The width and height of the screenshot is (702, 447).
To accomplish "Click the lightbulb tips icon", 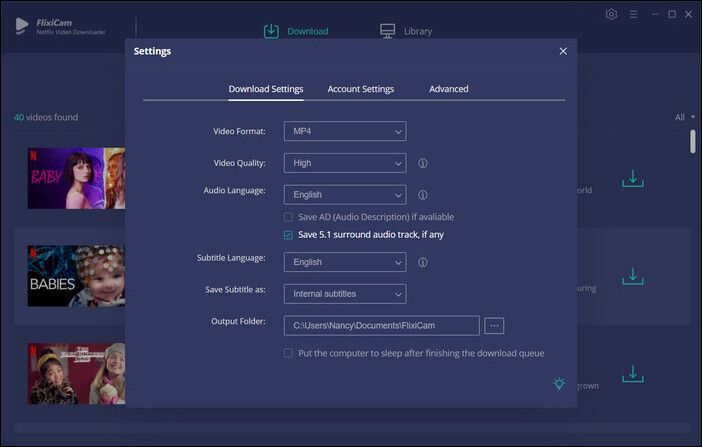I will pyautogui.click(x=559, y=384).
